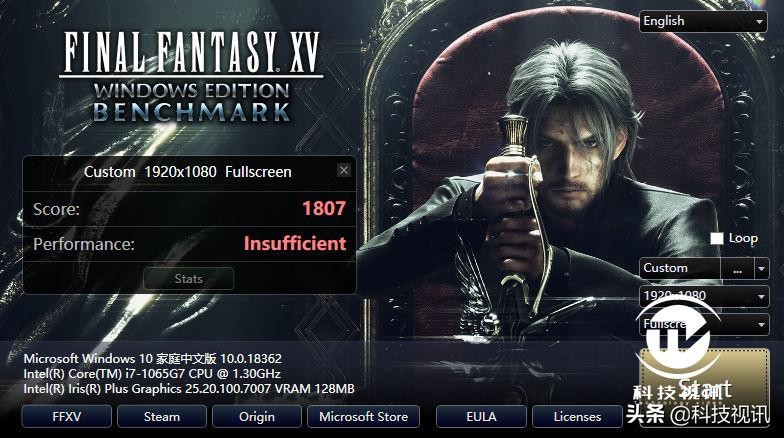Enable the Loop checkbox
This screenshot has height=438, width=784.
pyautogui.click(x=716, y=238)
